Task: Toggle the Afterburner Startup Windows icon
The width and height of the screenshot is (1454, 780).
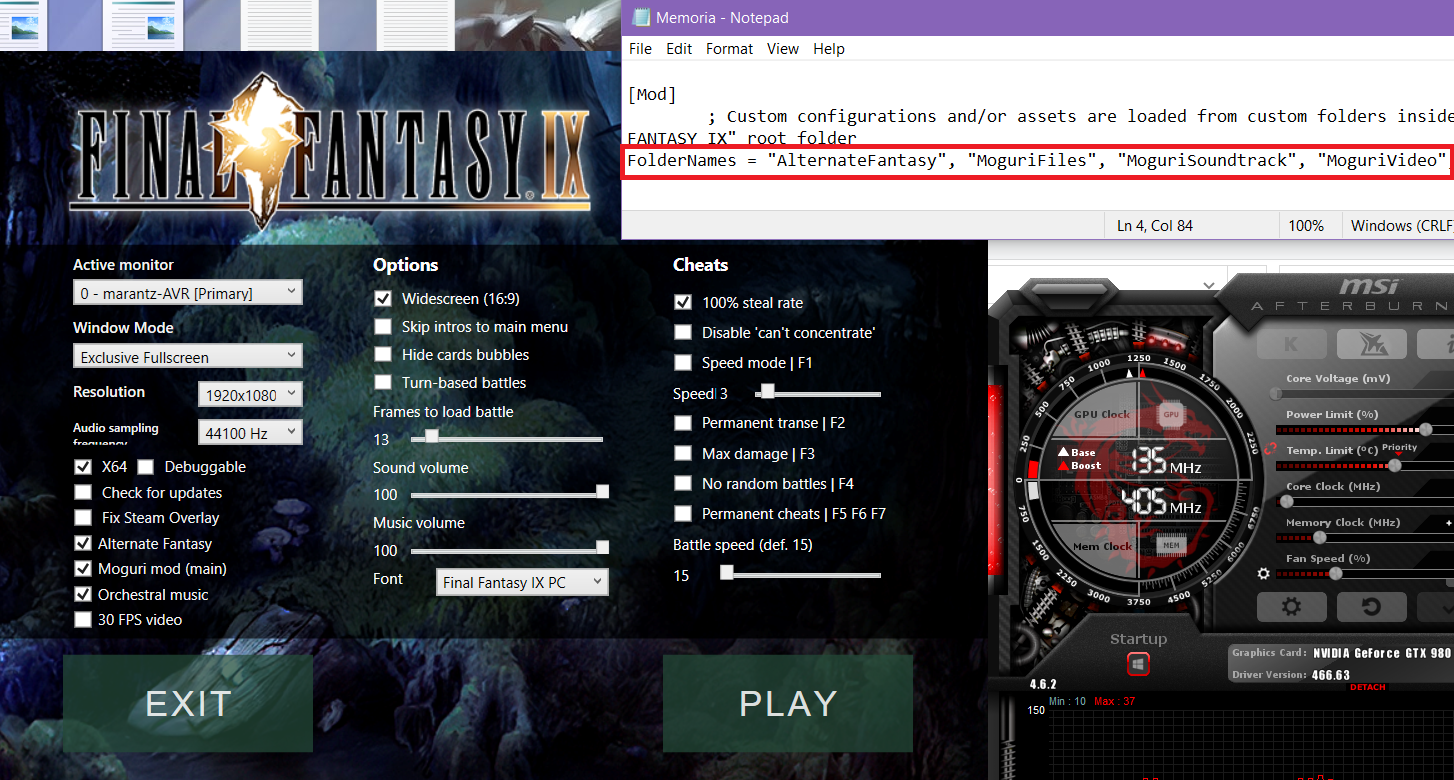Action: point(1138,663)
